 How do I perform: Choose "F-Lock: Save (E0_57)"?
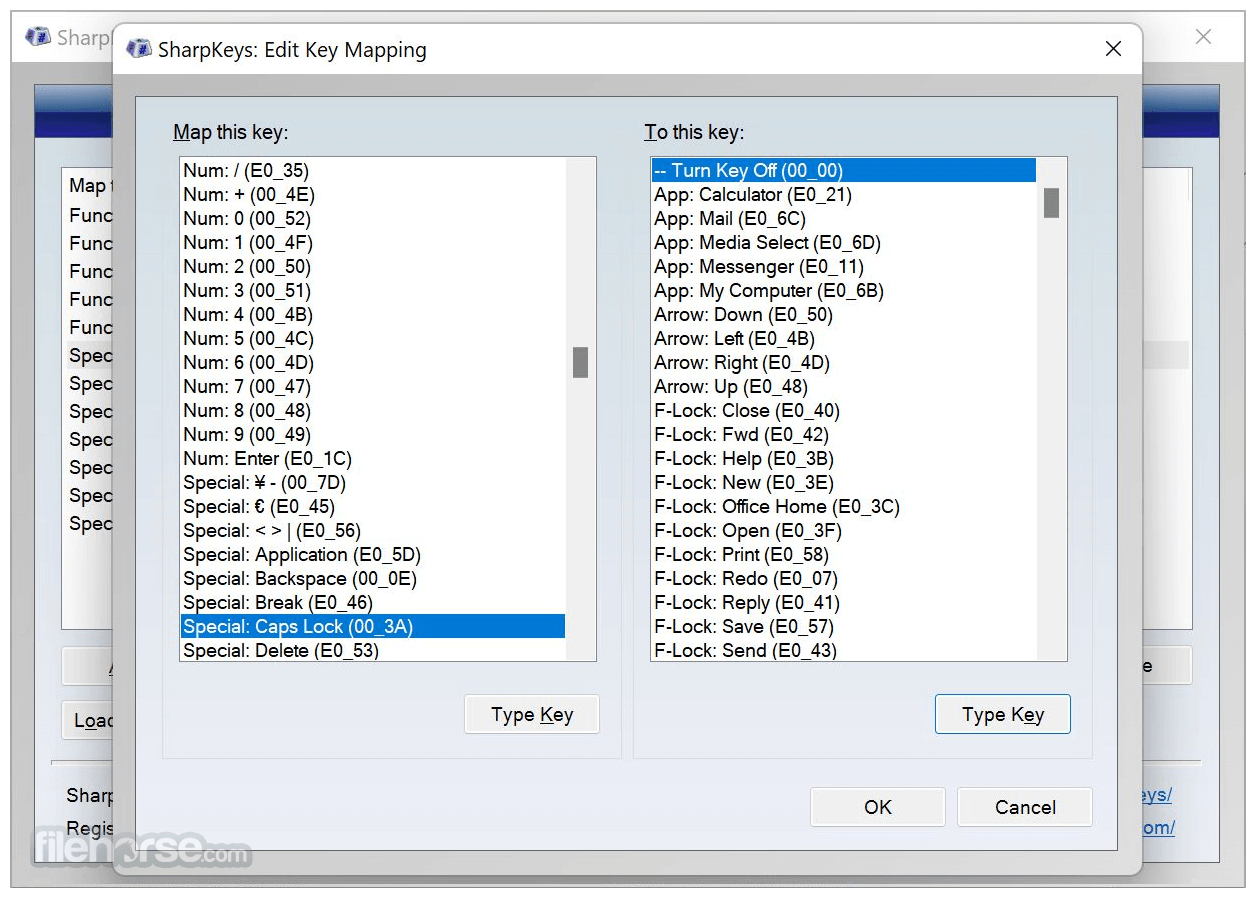844,626
